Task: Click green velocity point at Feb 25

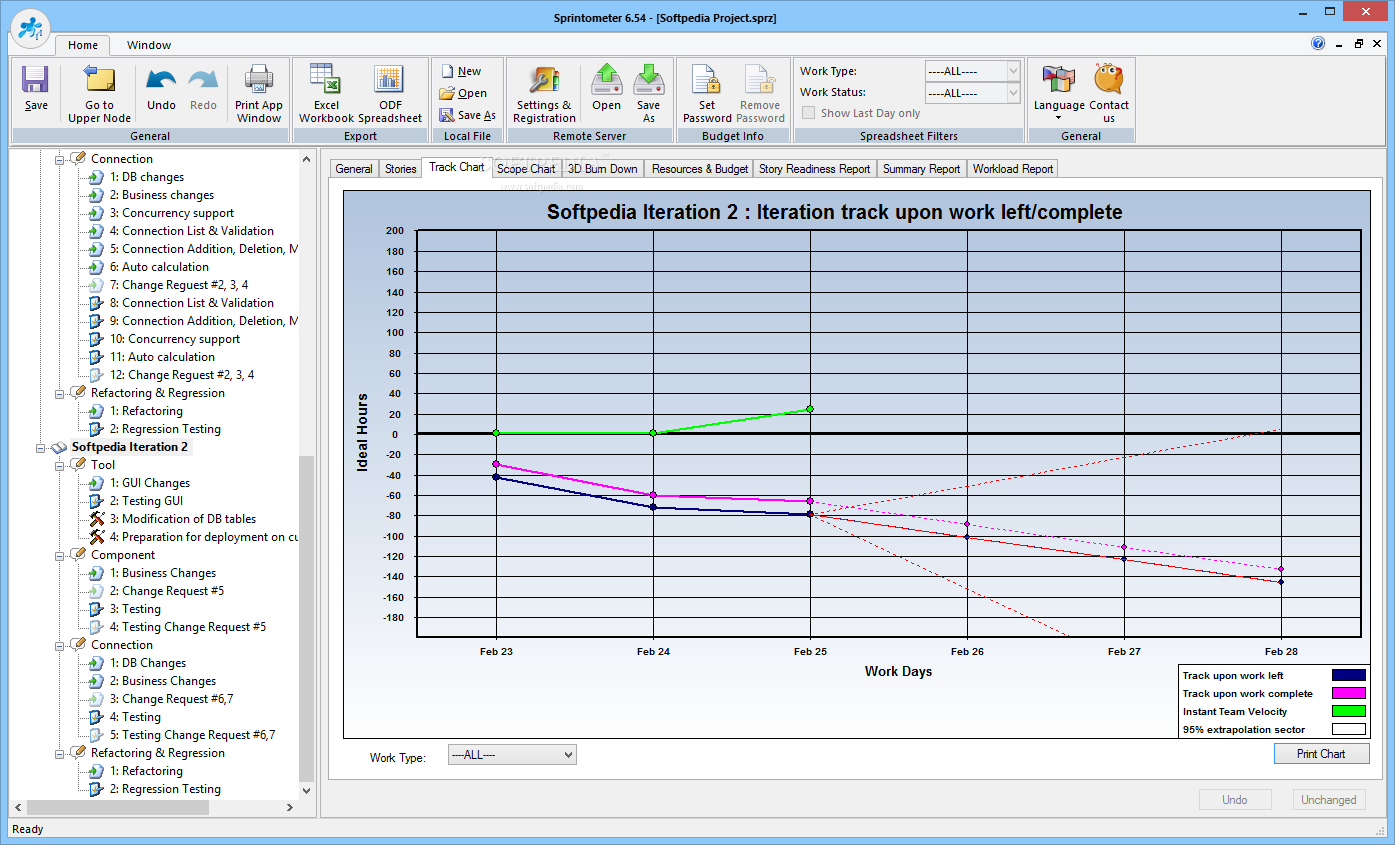Action: click(810, 409)
